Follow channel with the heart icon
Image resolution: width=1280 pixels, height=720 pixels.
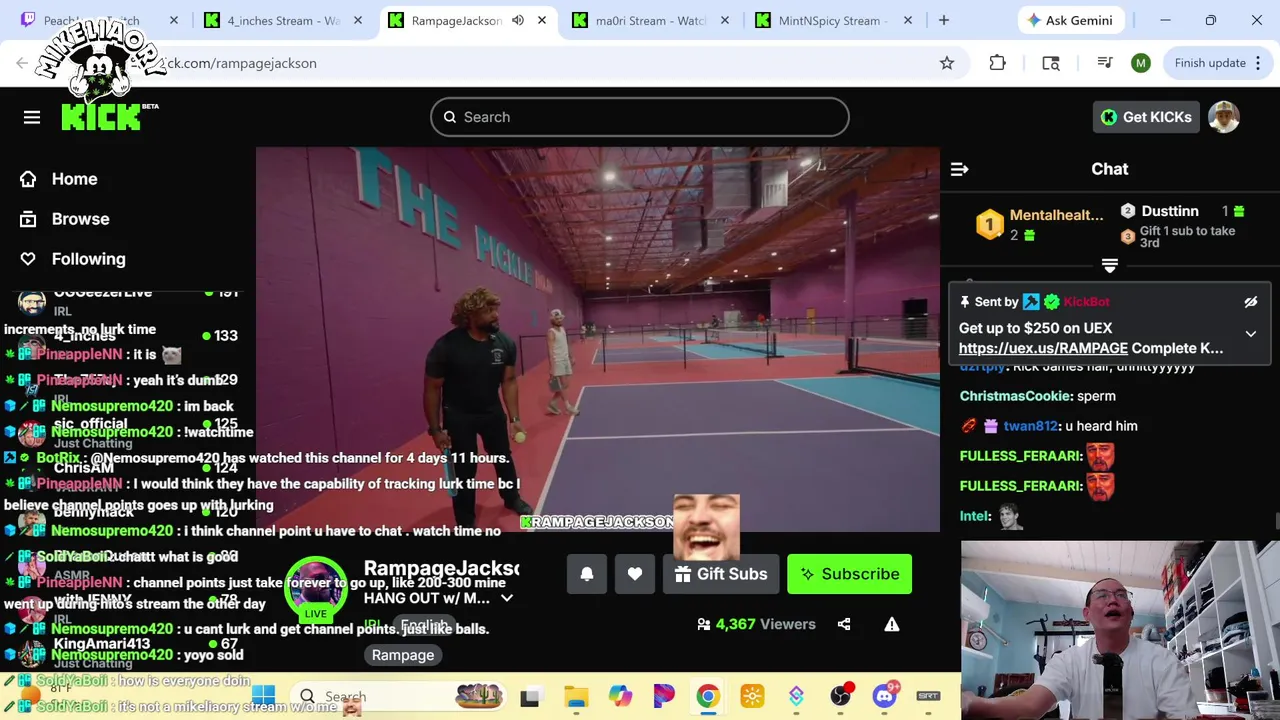[635, 574]
